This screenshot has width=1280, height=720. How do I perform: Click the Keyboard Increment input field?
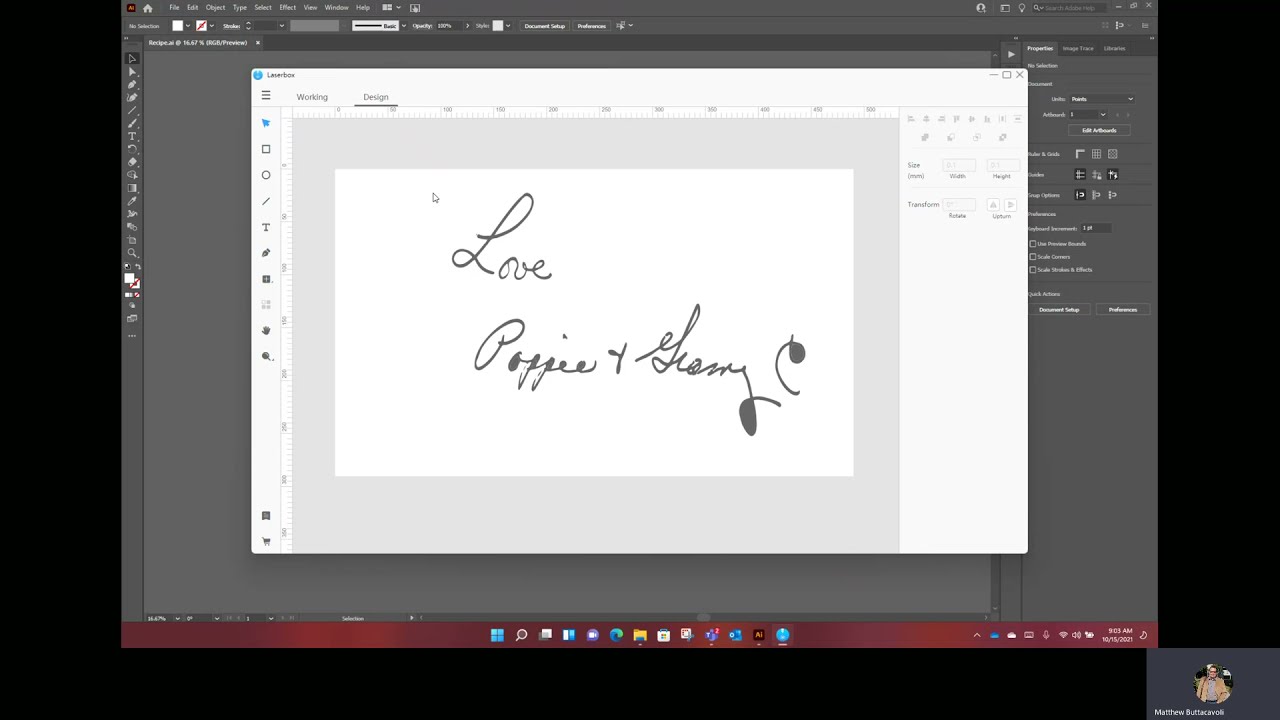[1096, 228]
